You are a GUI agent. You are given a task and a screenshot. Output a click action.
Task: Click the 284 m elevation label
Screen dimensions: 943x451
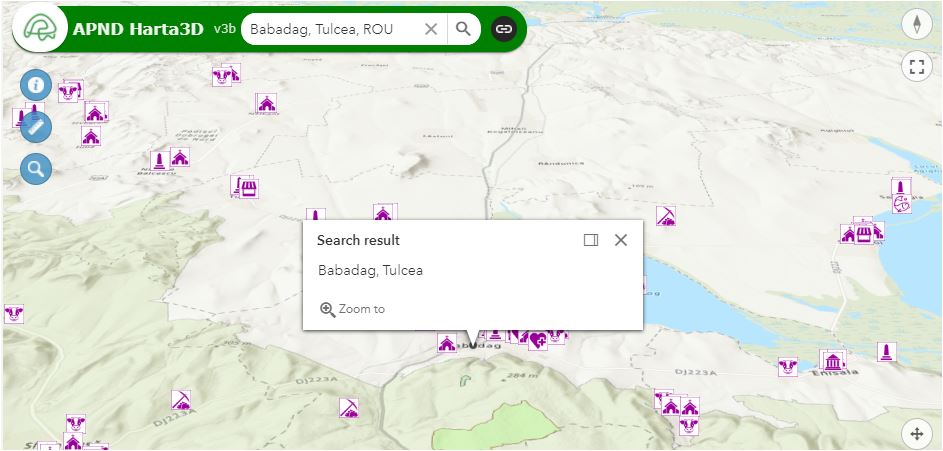524,376
